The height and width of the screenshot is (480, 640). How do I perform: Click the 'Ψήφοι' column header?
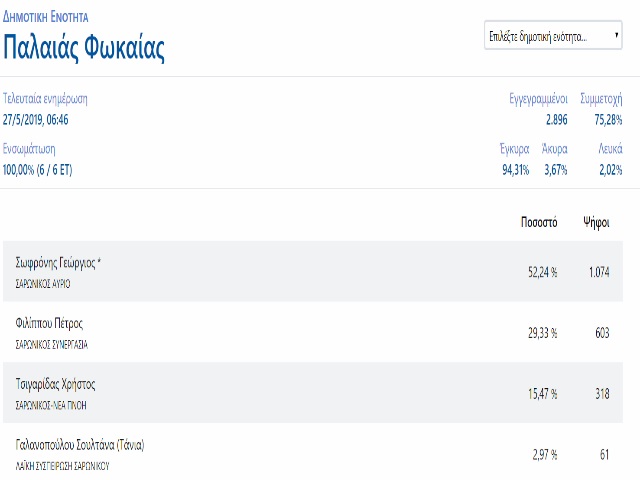pyautogui.click(x=596, y=223)
